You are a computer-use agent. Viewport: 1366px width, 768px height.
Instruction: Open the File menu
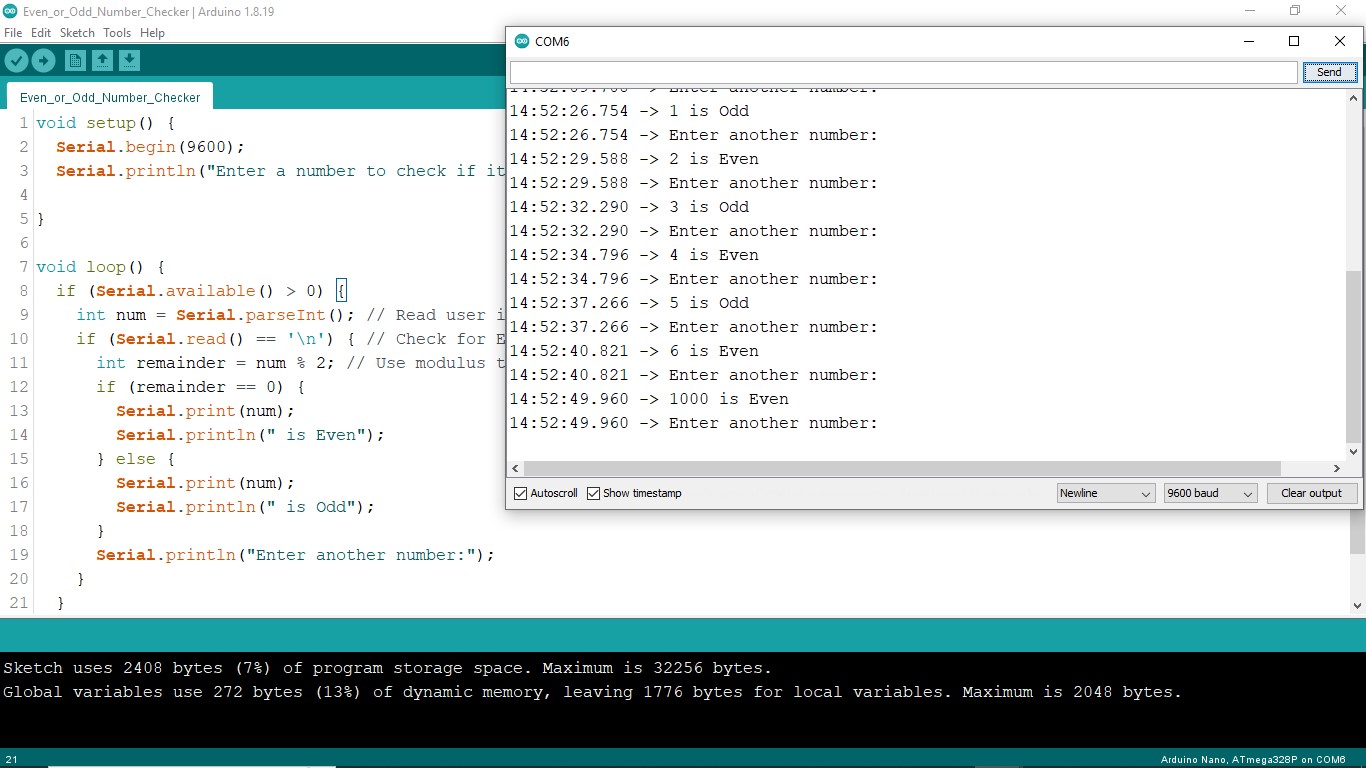[13, 33]
